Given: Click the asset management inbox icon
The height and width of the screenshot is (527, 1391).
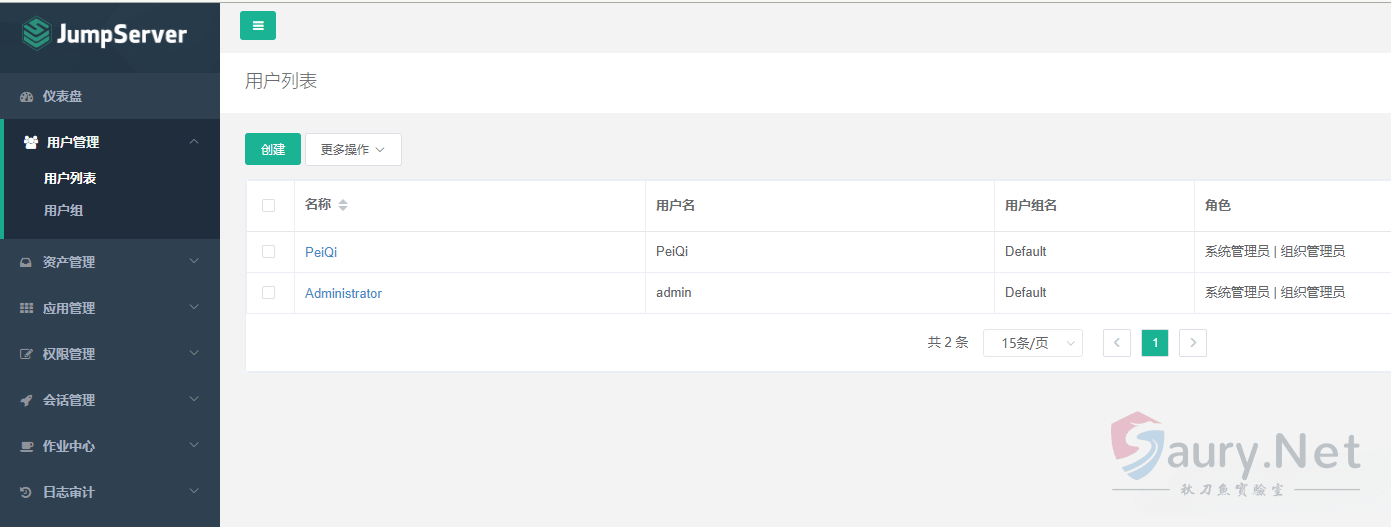Looking at the screenshot, I should tap(27, 263).
